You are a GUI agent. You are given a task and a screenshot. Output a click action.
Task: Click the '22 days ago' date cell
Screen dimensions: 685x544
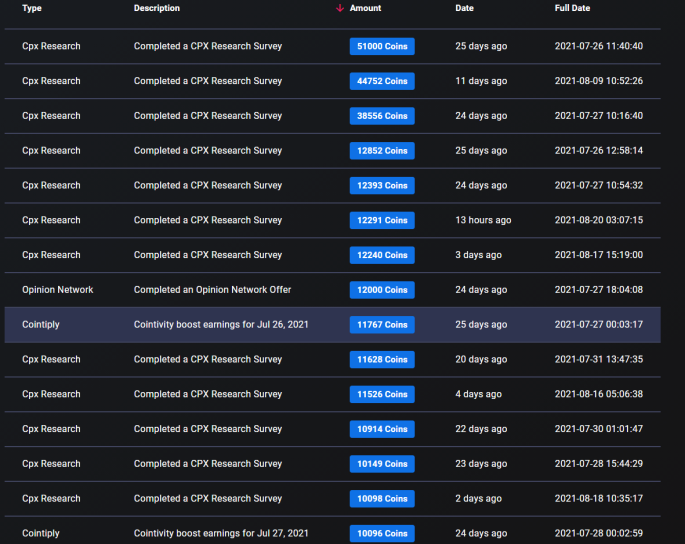coord(481,429)
